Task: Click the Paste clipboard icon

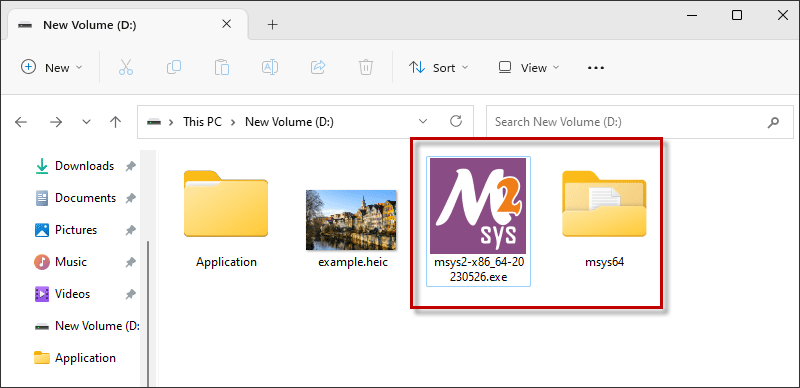Action: click(x=222, y=67)
